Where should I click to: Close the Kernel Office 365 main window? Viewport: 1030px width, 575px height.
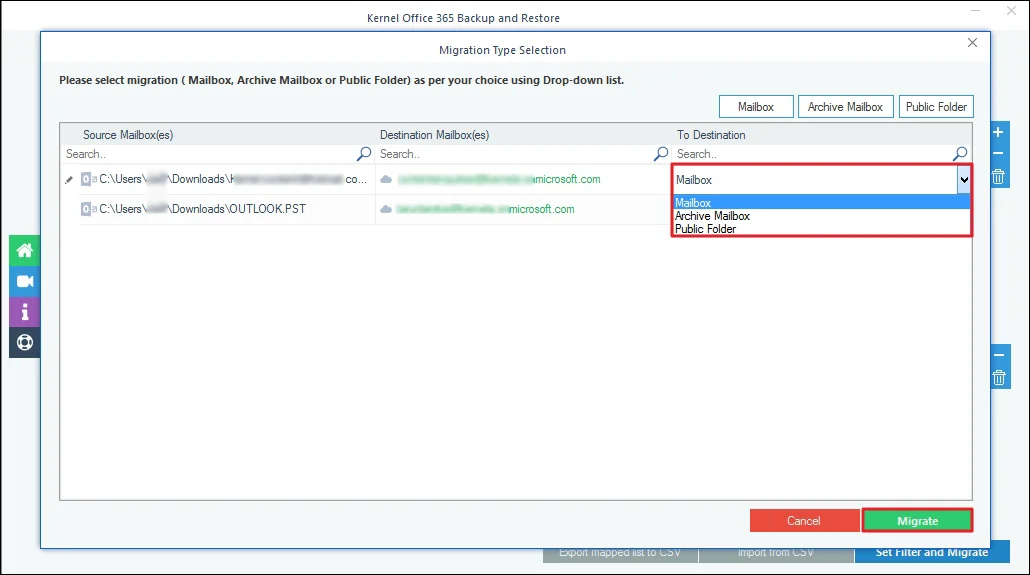tap(1012, 11)
